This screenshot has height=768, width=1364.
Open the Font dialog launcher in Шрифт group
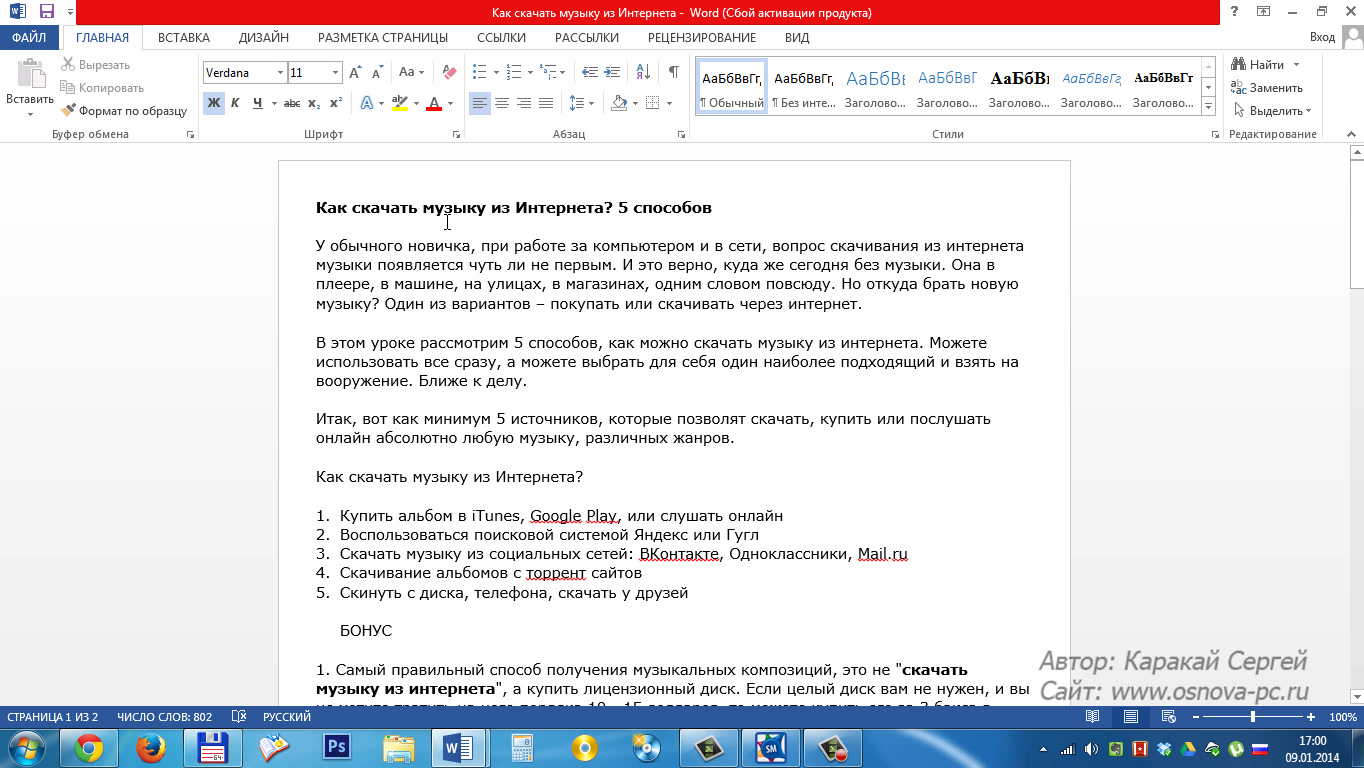[x=457, y=134]
